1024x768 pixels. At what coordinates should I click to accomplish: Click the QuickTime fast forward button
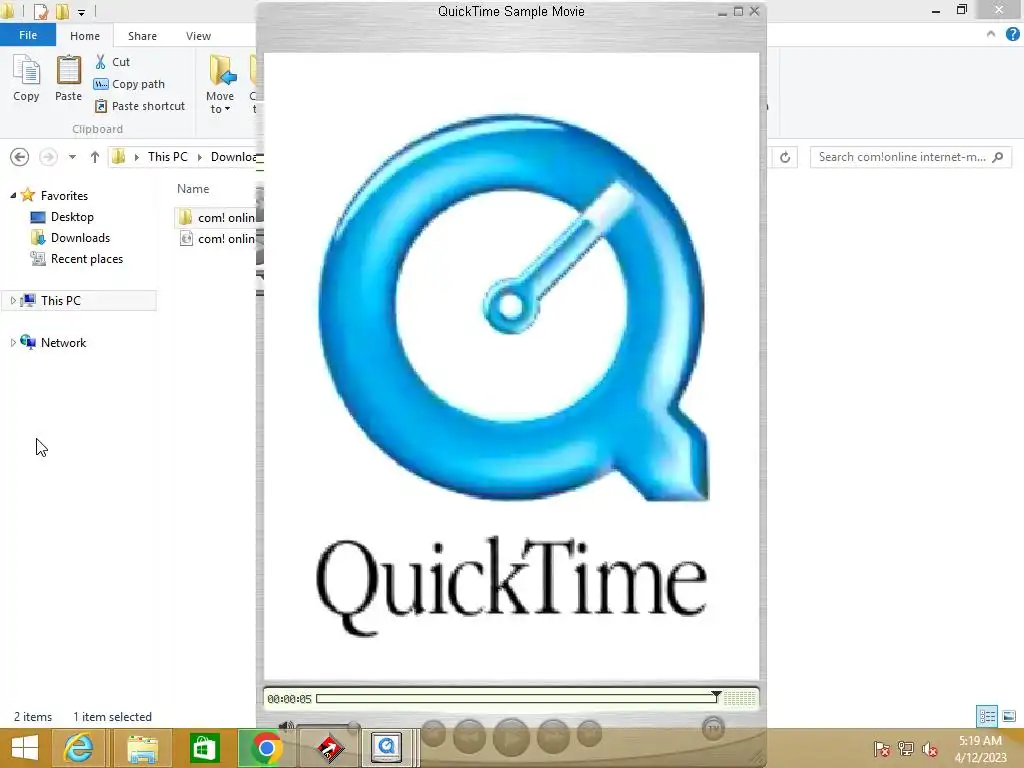pyautogui.click(x=553, y=736)
